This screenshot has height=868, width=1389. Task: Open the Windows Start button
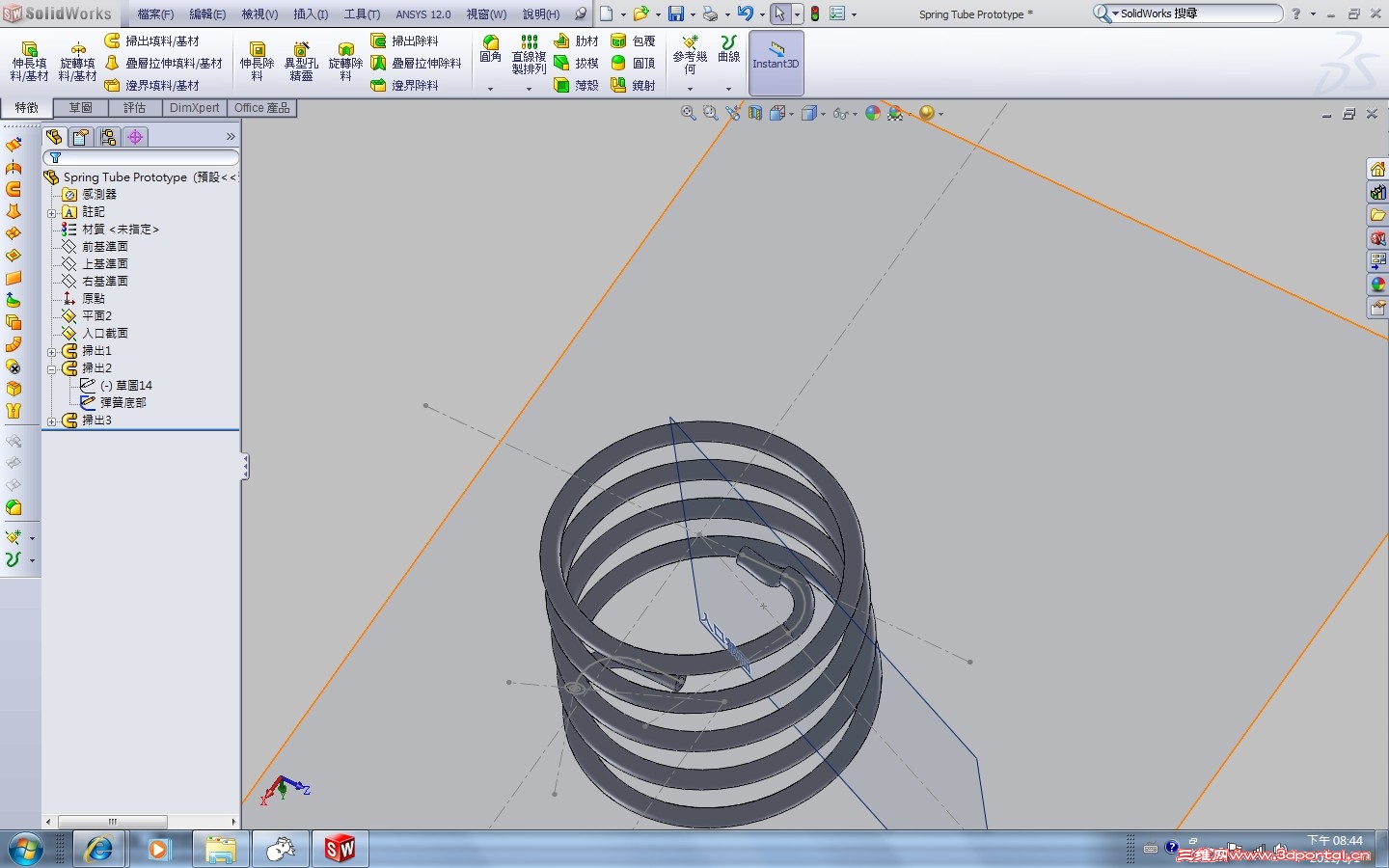[26, 850]
